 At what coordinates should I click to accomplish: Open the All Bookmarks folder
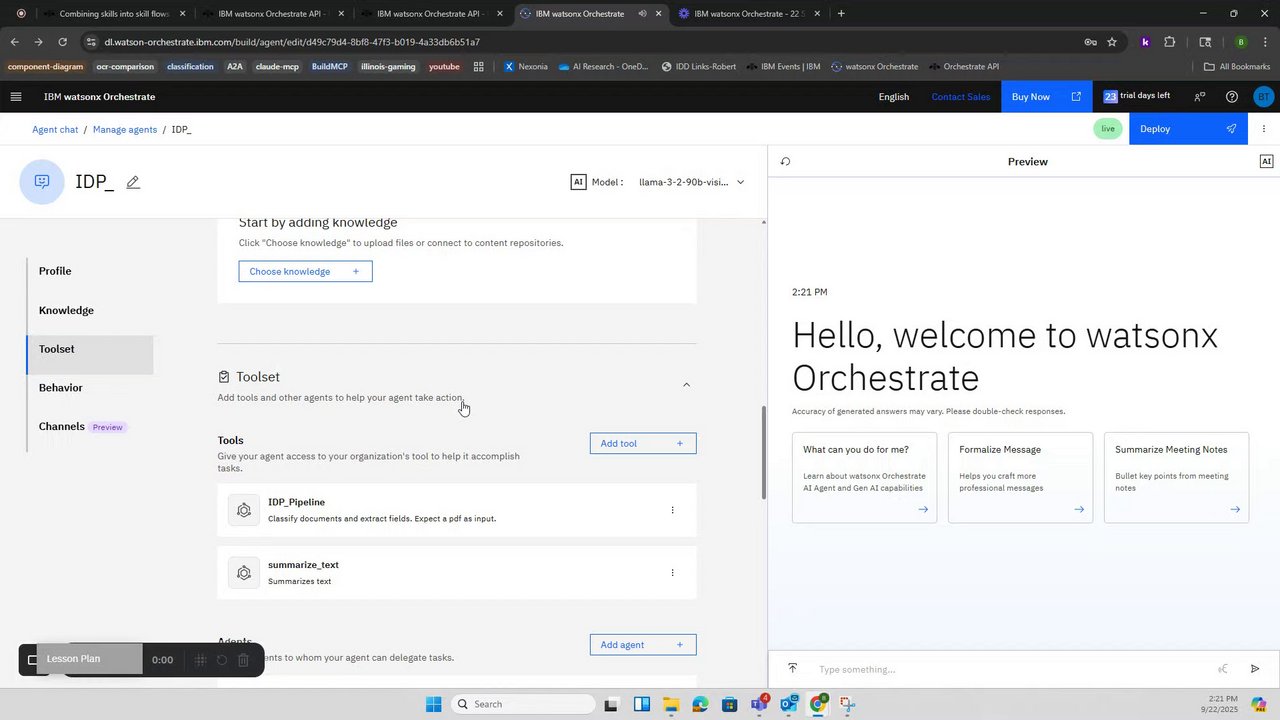click(x=1237, y=67)
